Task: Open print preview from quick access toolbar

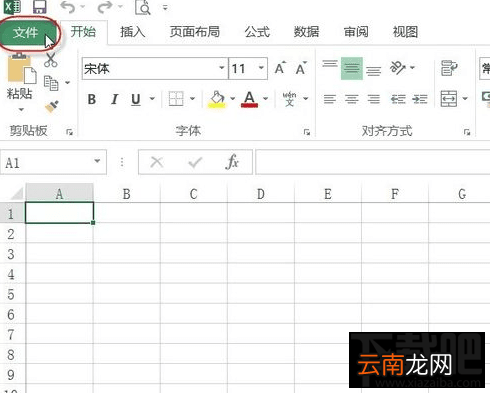Action: (143, 7)
